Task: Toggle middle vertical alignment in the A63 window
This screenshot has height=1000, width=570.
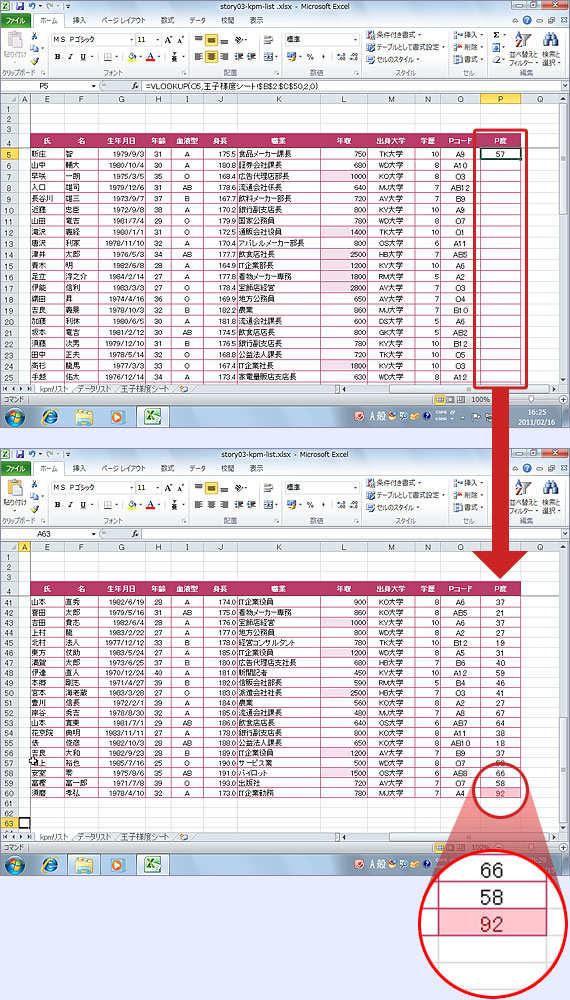Action: (x=212, y=488)
